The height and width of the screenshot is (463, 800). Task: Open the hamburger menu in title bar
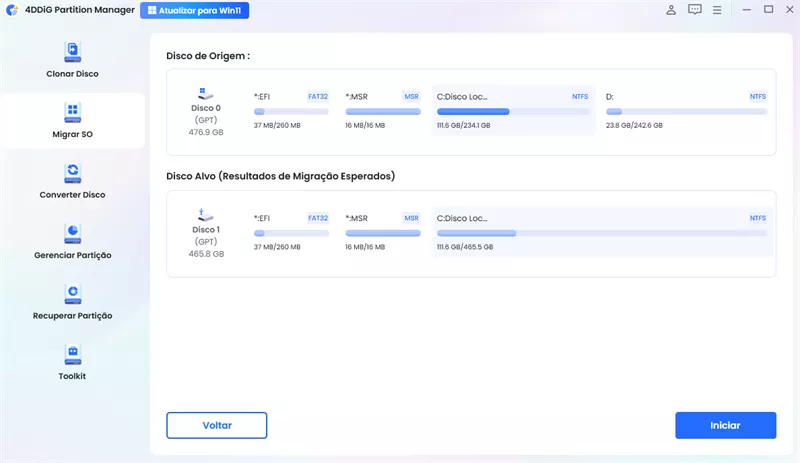(717, 10)
